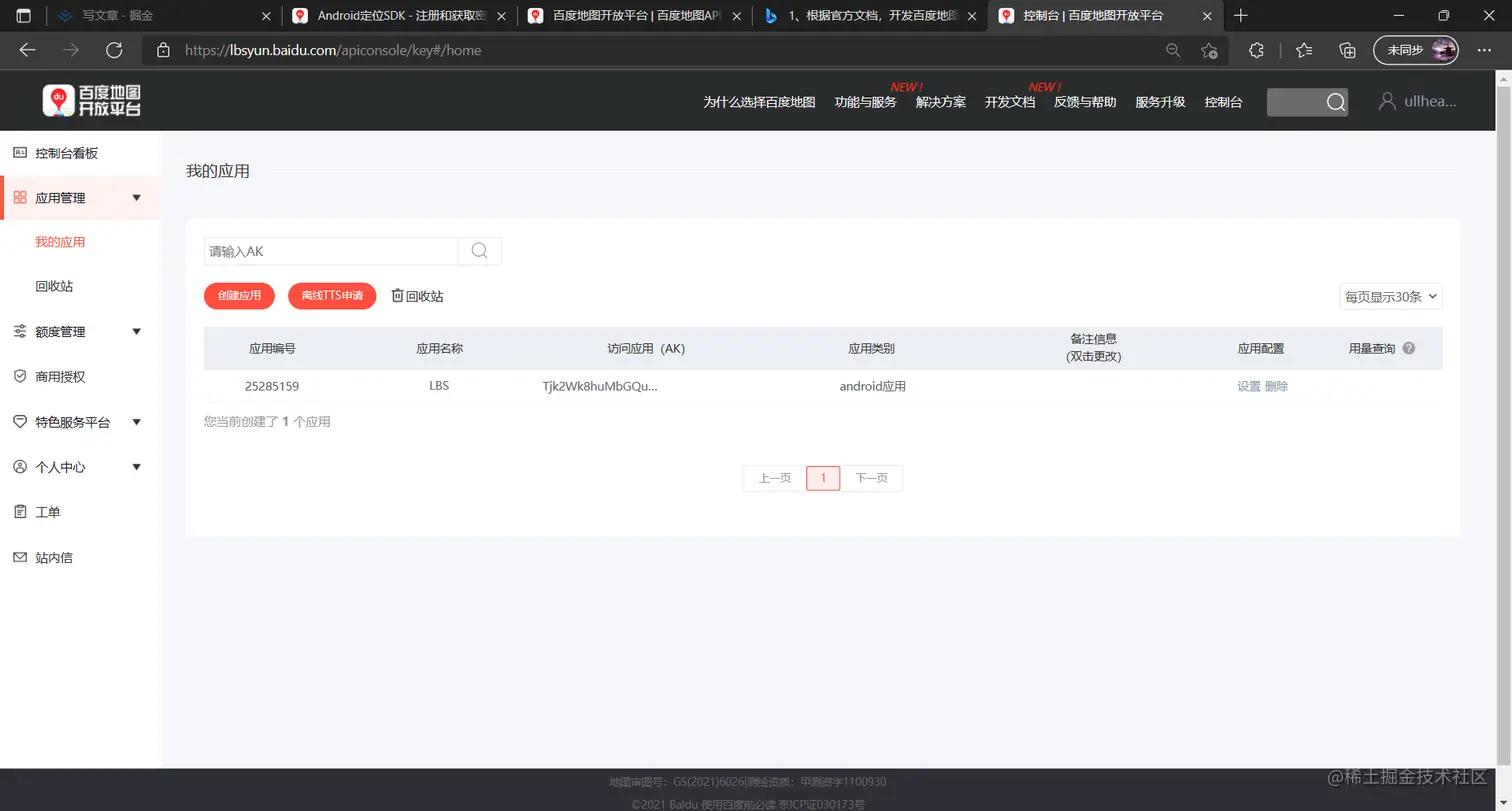
Task: Click page number 1 in pagination
Action: pyautogui.click(x=823, y=478)
